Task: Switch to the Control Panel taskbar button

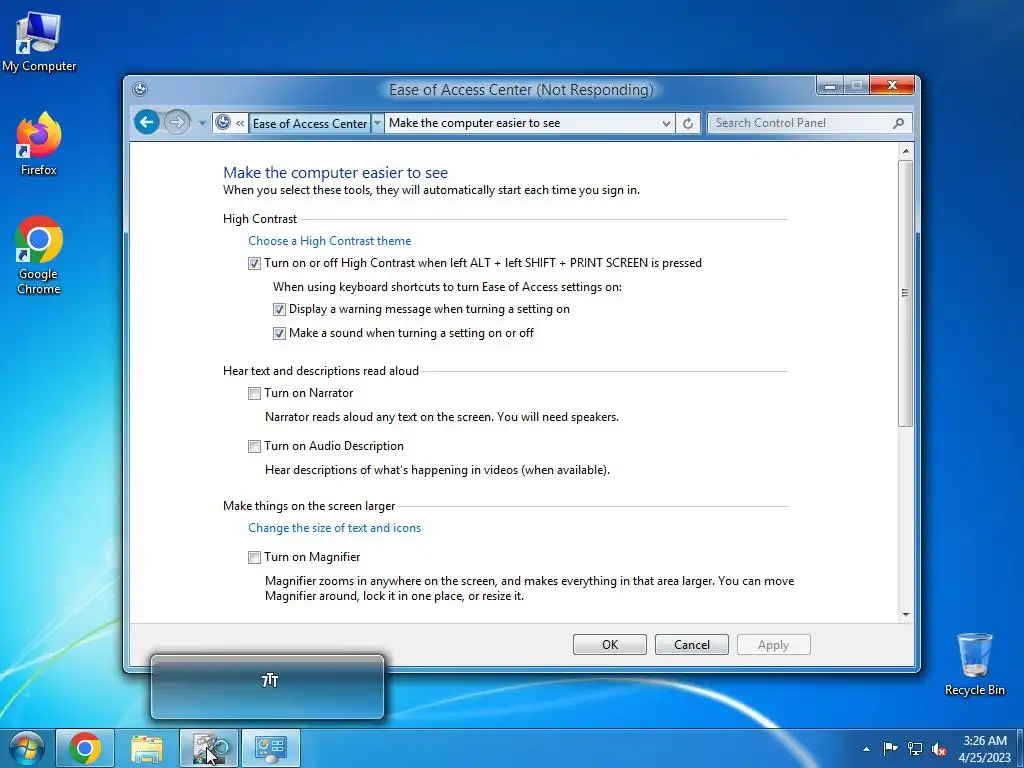Action: pyautogui.click(x=271, y=748)
